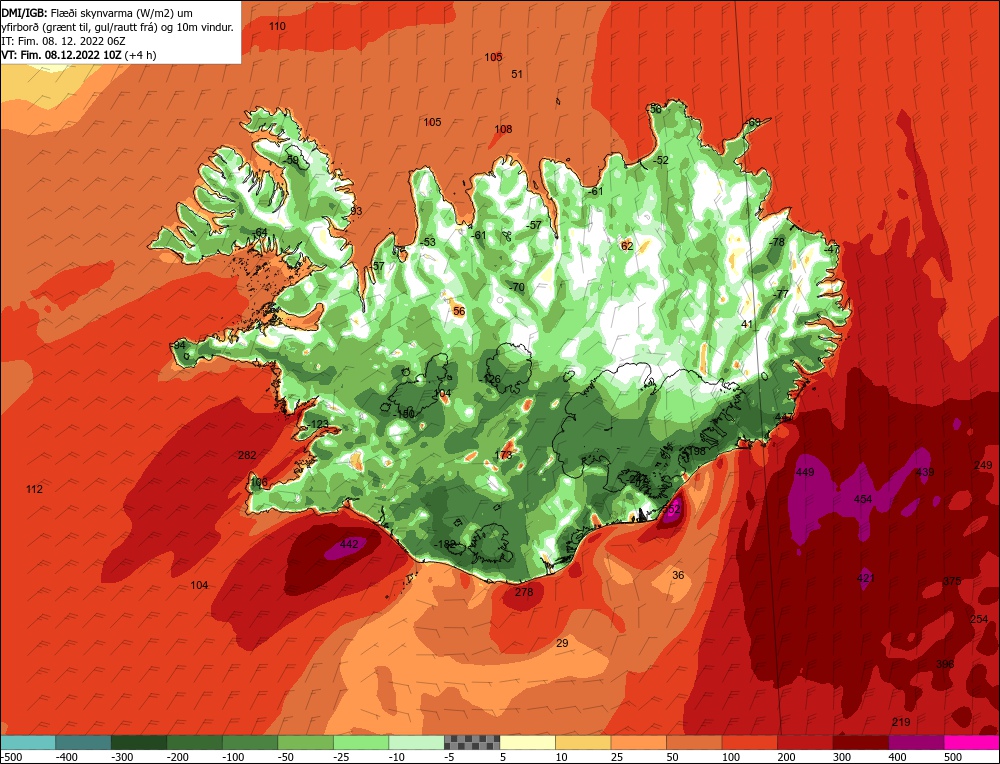Select the dark red swatch between 300 and 400
Image resolution: width=1000 pixels, height=764 pixels.
click(x=860, y=742)
